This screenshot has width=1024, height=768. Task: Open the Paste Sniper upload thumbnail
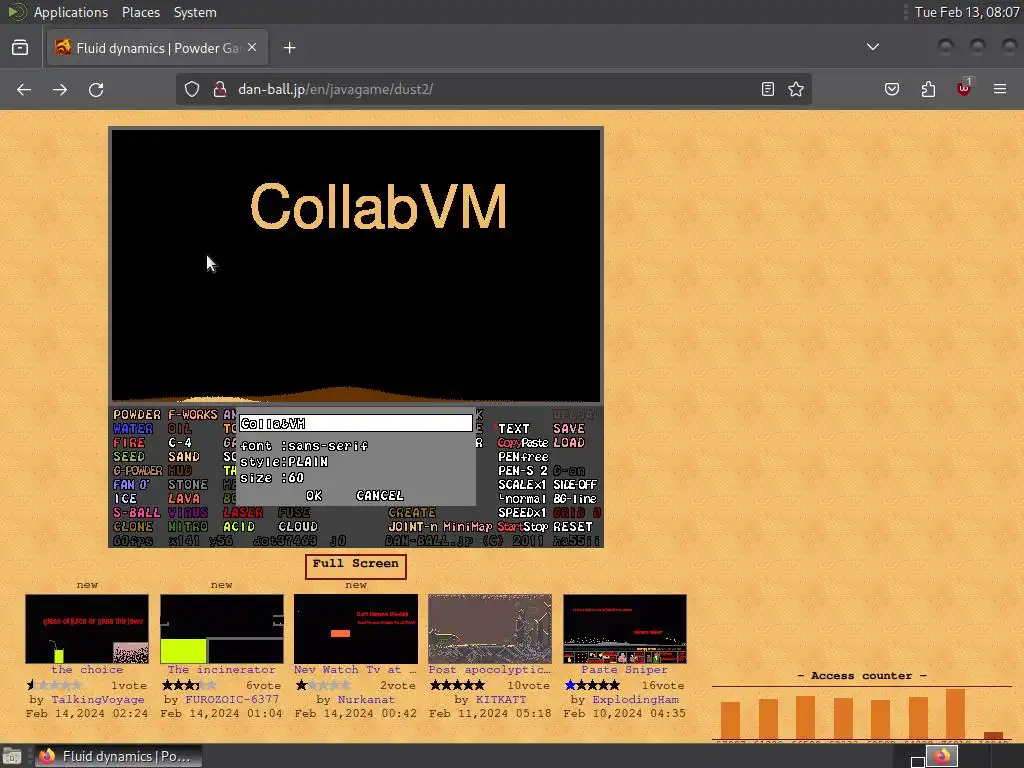click(624, 628)
